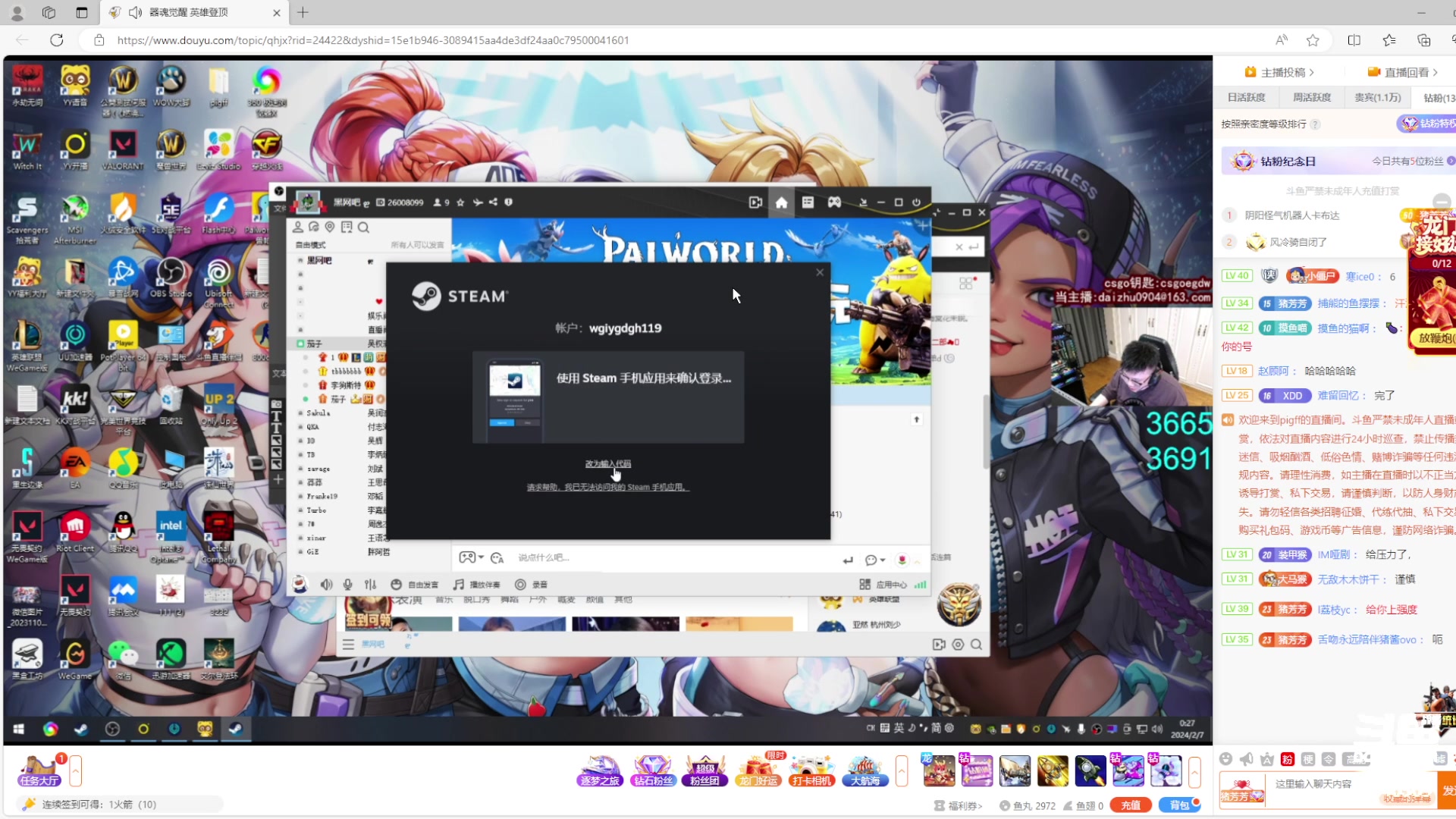1456x819 pixels.
Task: Click the gamepad icon in the YY title bar
Action: coord(834,202)
